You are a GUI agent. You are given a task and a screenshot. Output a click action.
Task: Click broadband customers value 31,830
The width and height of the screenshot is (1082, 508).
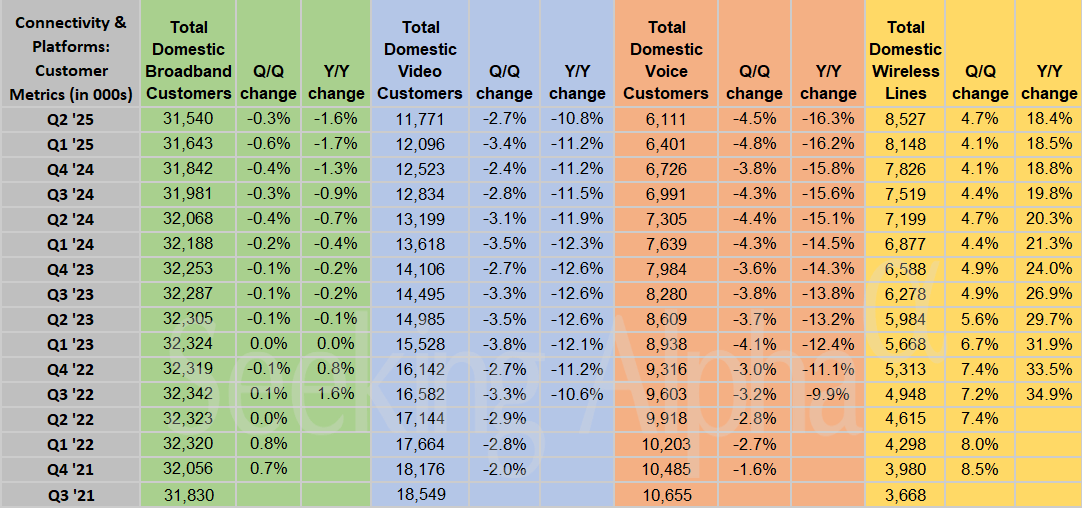click(x=188, y=494)
